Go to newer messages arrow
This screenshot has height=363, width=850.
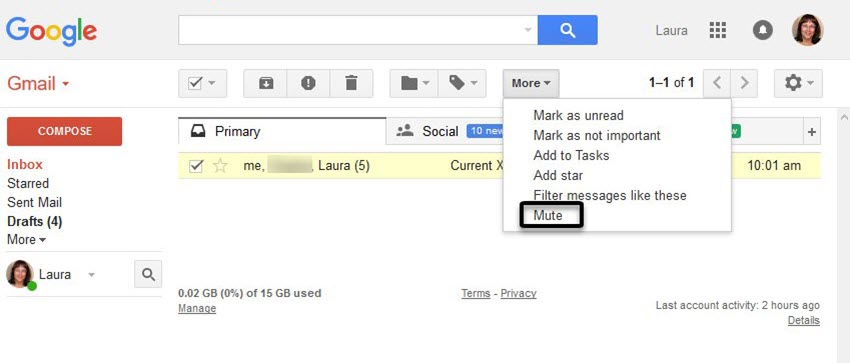[x=717, y=83]
